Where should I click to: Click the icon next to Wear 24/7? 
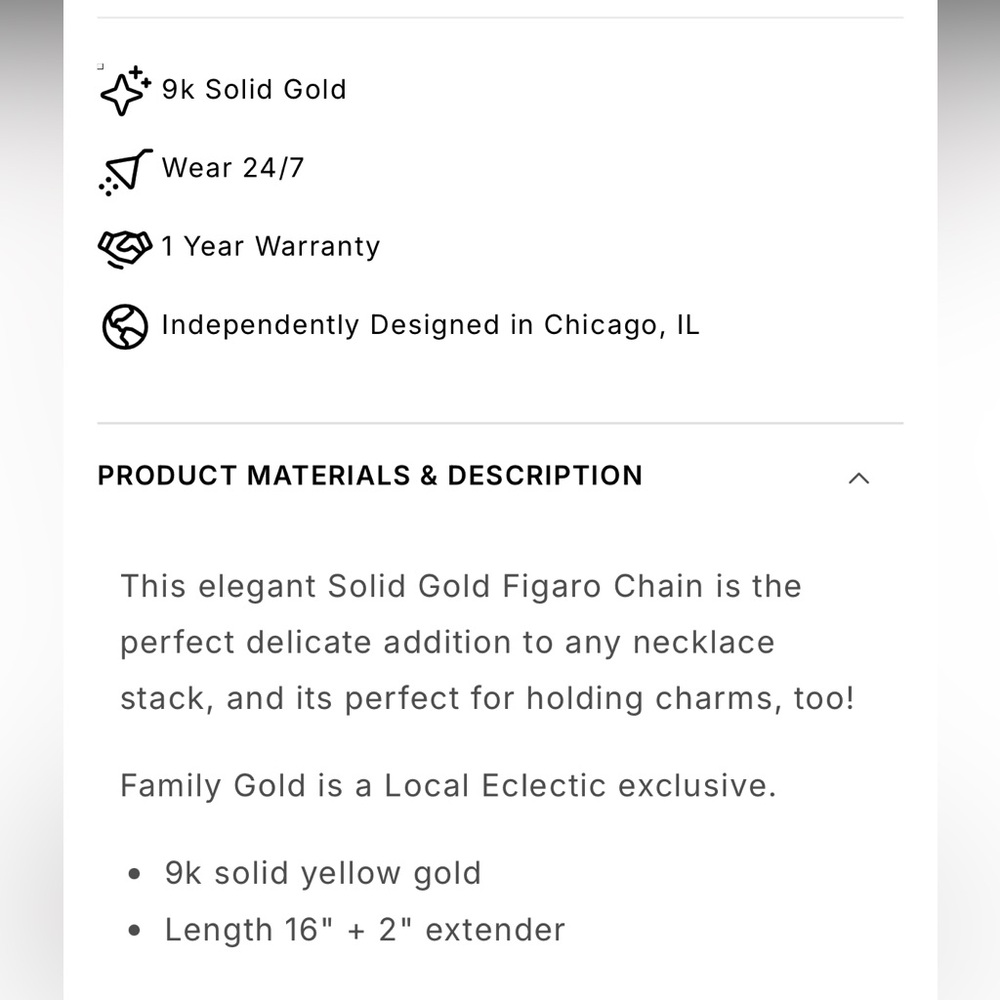click(x=125, y=170)
